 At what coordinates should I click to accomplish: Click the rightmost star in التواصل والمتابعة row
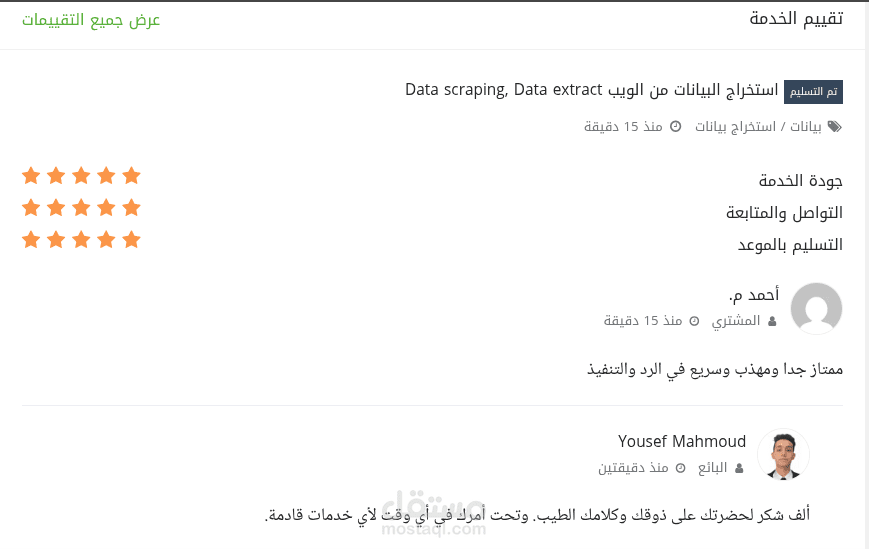click(x=131, y=208)
